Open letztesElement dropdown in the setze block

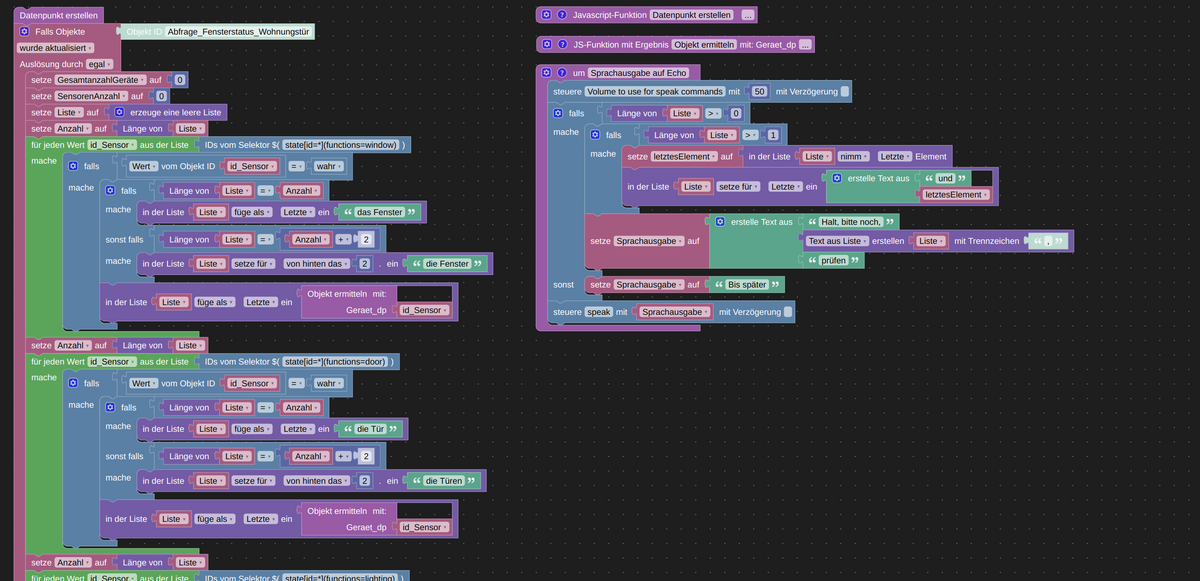tap(684, 157)
